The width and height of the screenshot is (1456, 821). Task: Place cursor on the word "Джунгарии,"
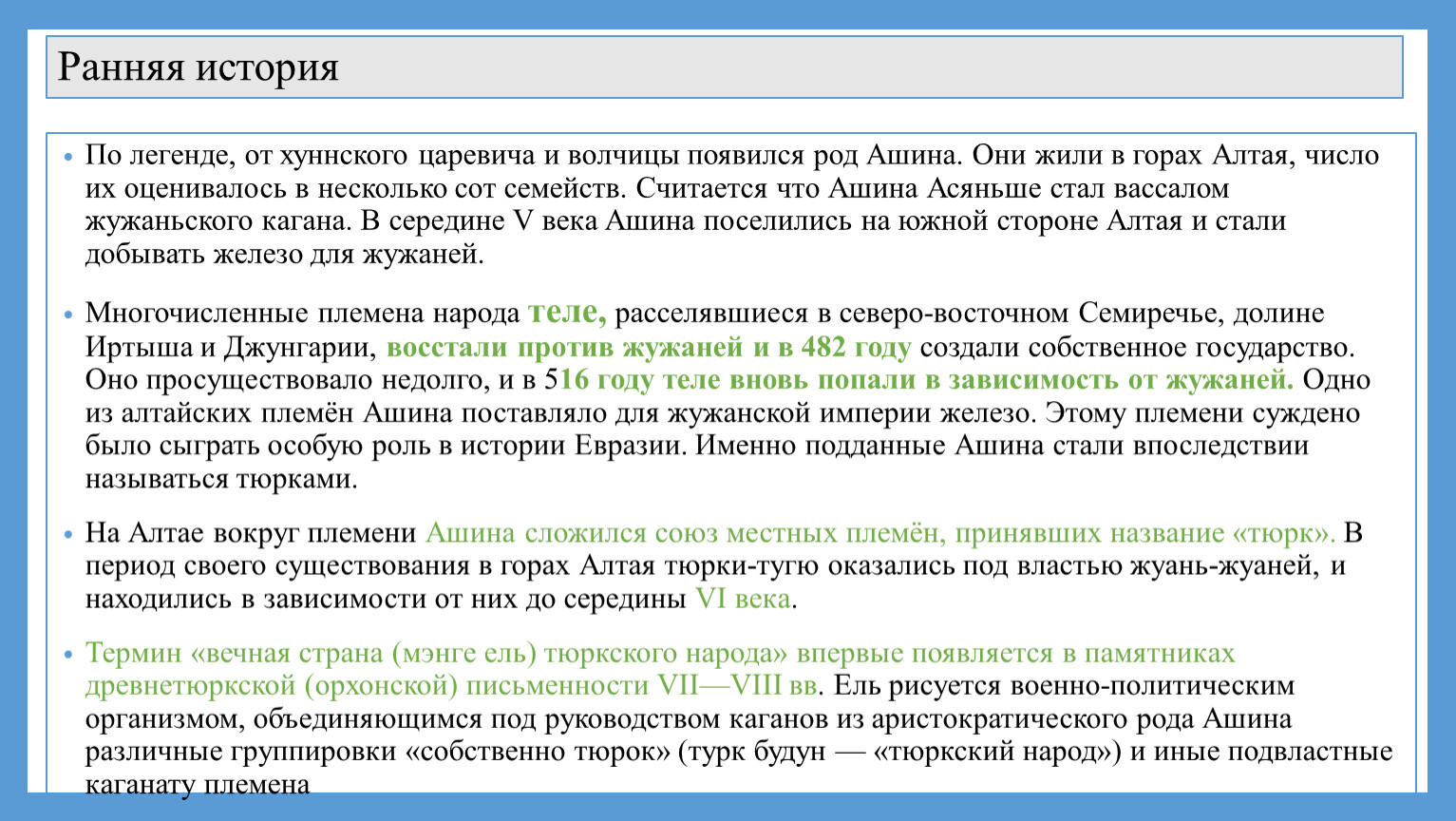click(x=301, y=347)
